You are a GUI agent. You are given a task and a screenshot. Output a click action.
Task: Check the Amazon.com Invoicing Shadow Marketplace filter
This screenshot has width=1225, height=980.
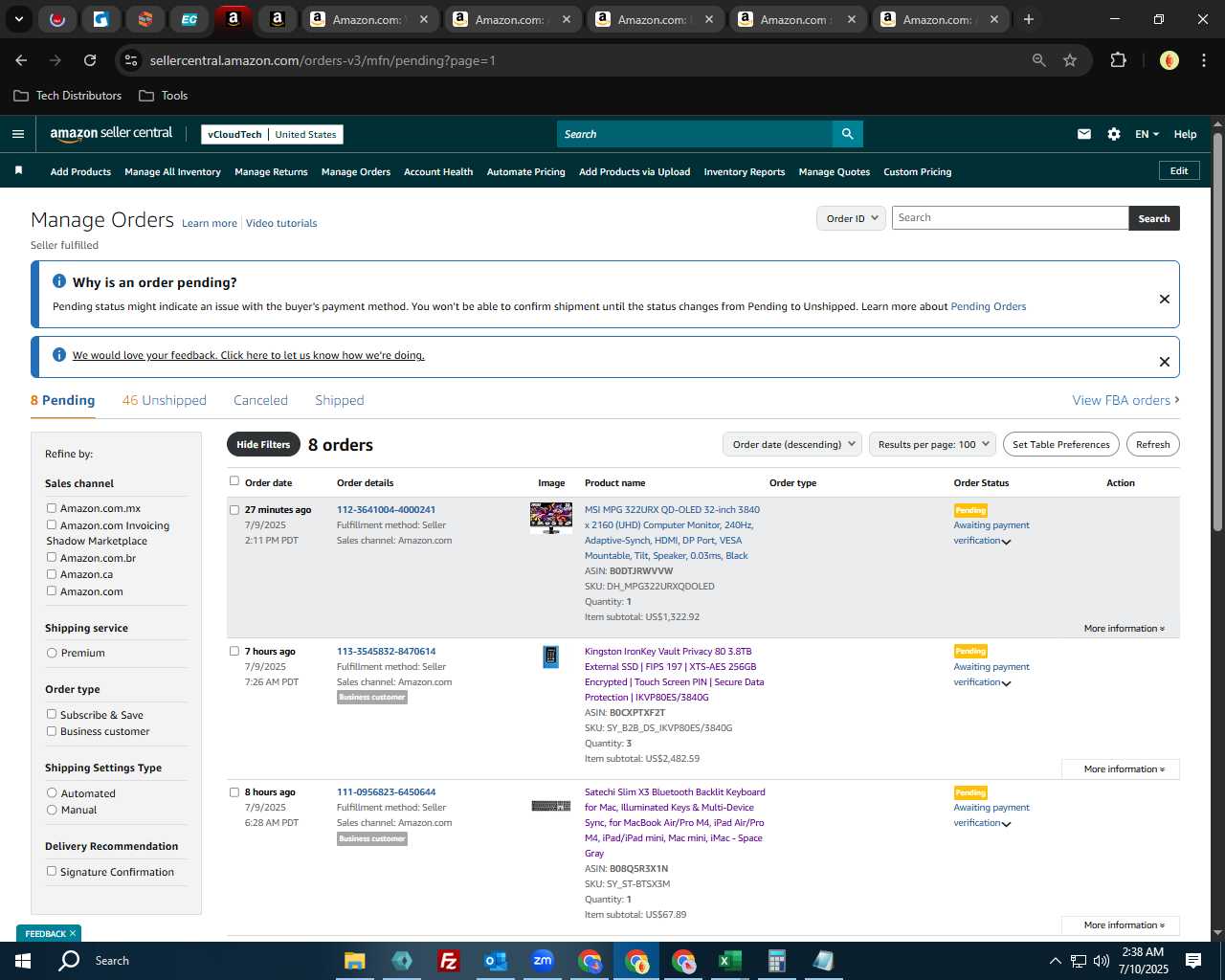point(52,524)
